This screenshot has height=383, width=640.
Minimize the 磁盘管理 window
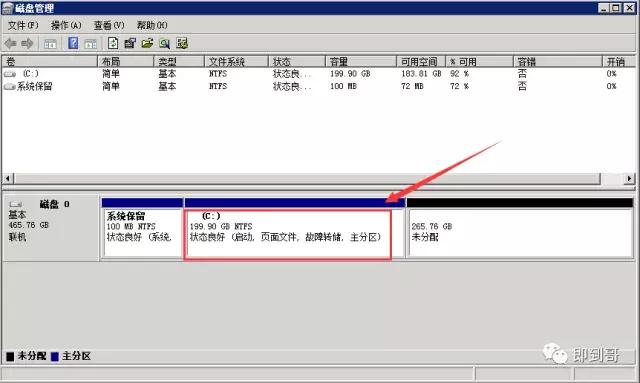click(x=604, y=8)
